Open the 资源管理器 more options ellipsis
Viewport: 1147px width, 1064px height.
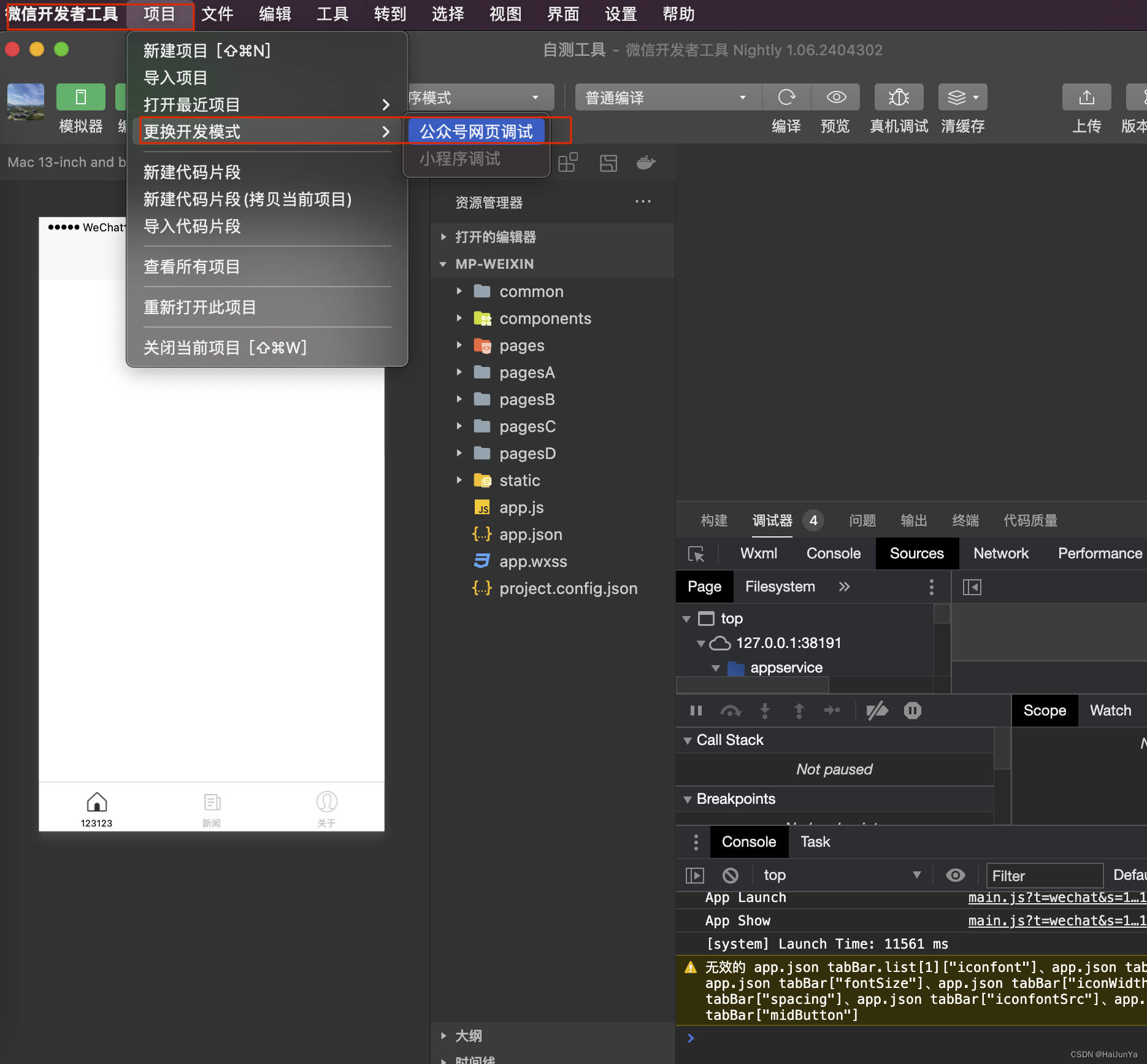tap(643, 202)
